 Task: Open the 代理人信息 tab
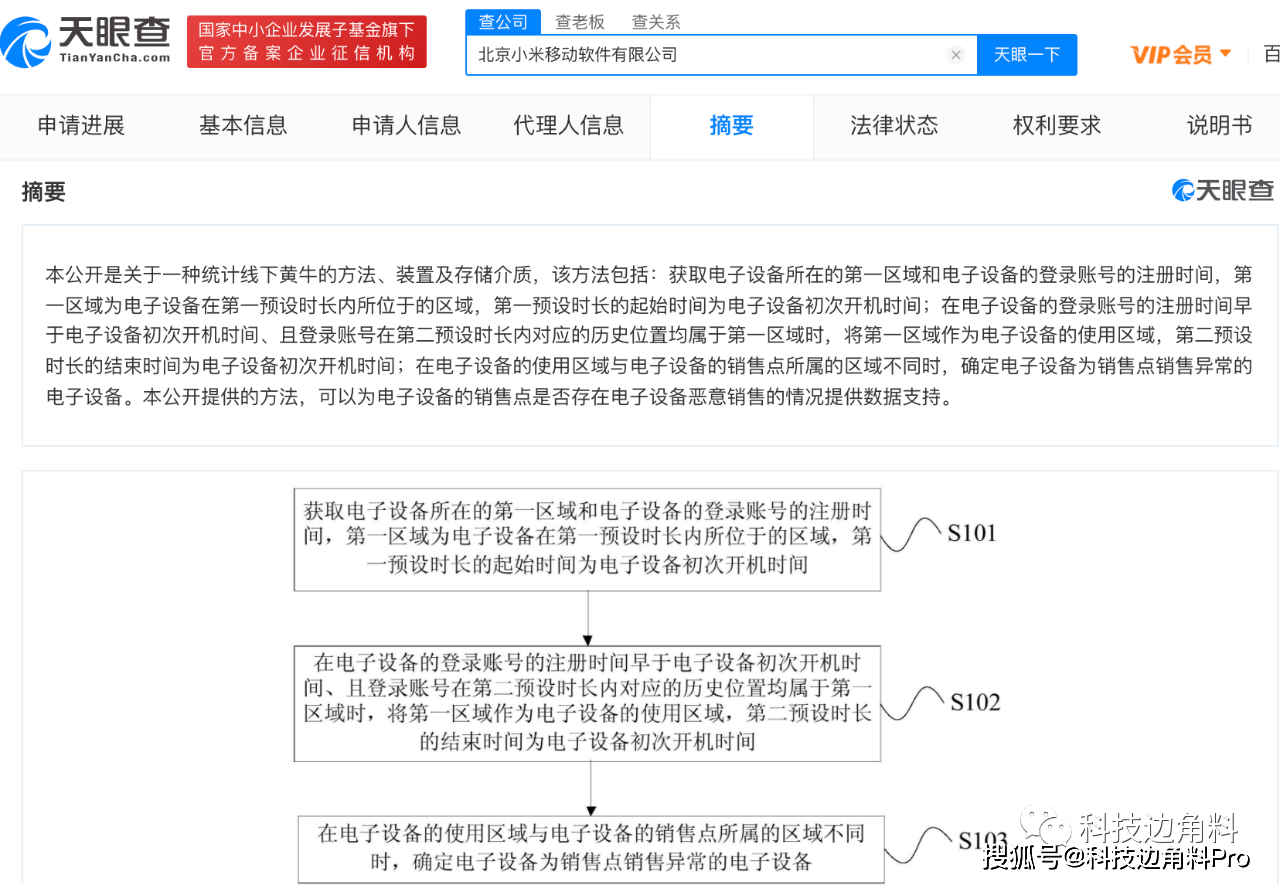(569, 126)
